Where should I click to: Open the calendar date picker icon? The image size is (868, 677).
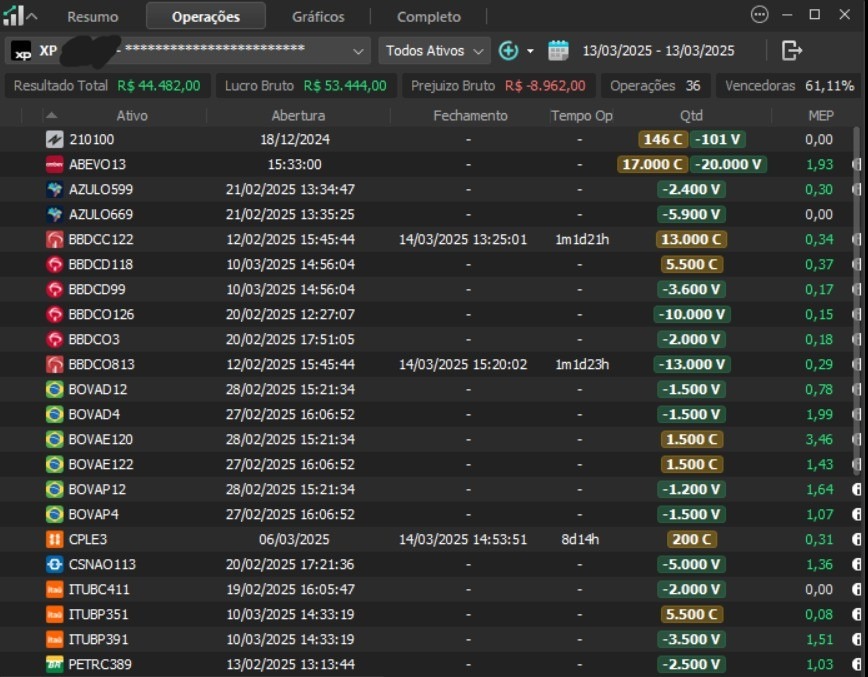tap(558, 51)
